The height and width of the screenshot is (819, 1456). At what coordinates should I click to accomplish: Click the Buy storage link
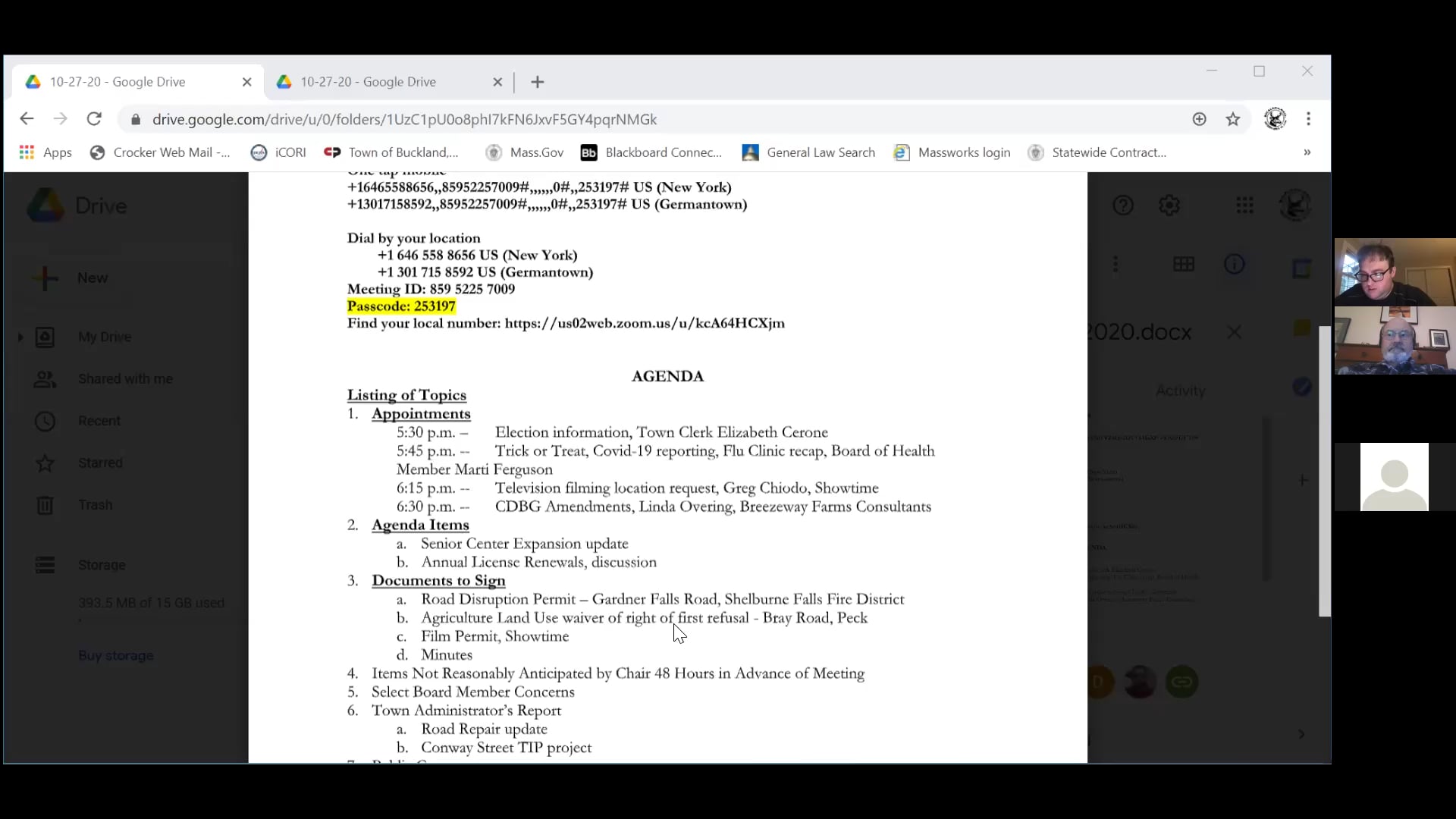point(116,655)
